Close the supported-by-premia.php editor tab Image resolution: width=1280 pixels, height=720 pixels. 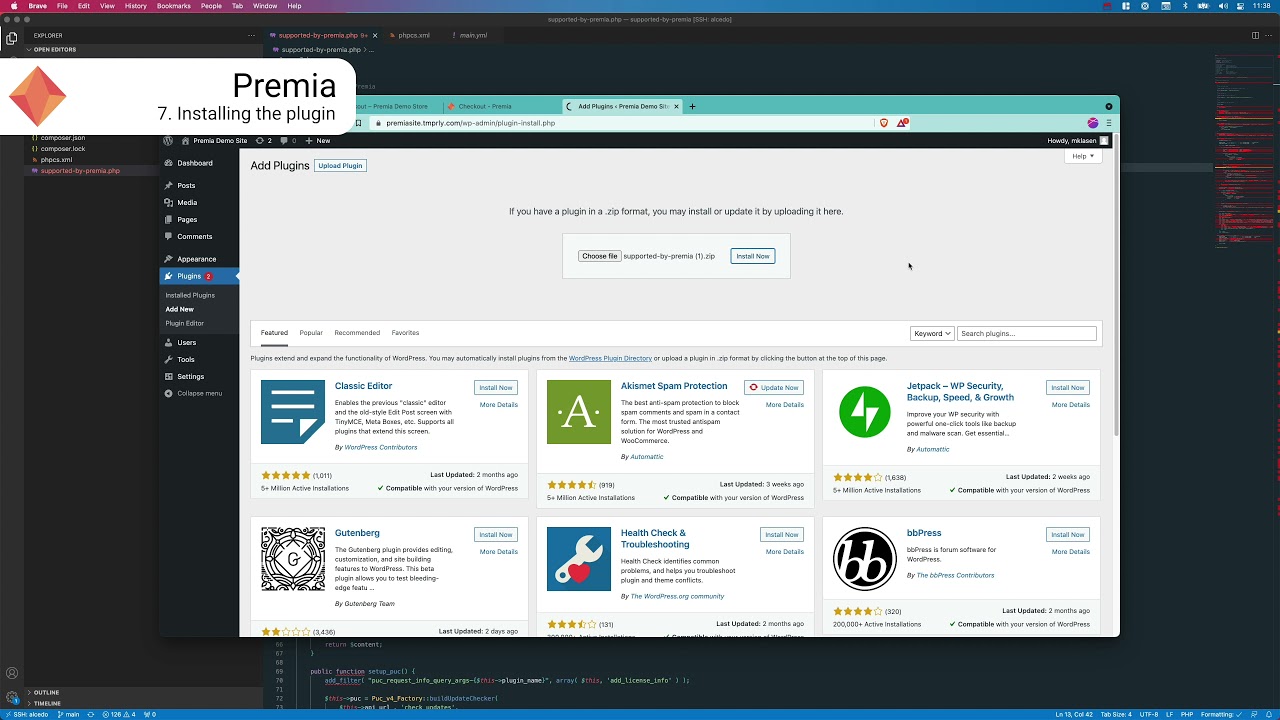[375, 35]
